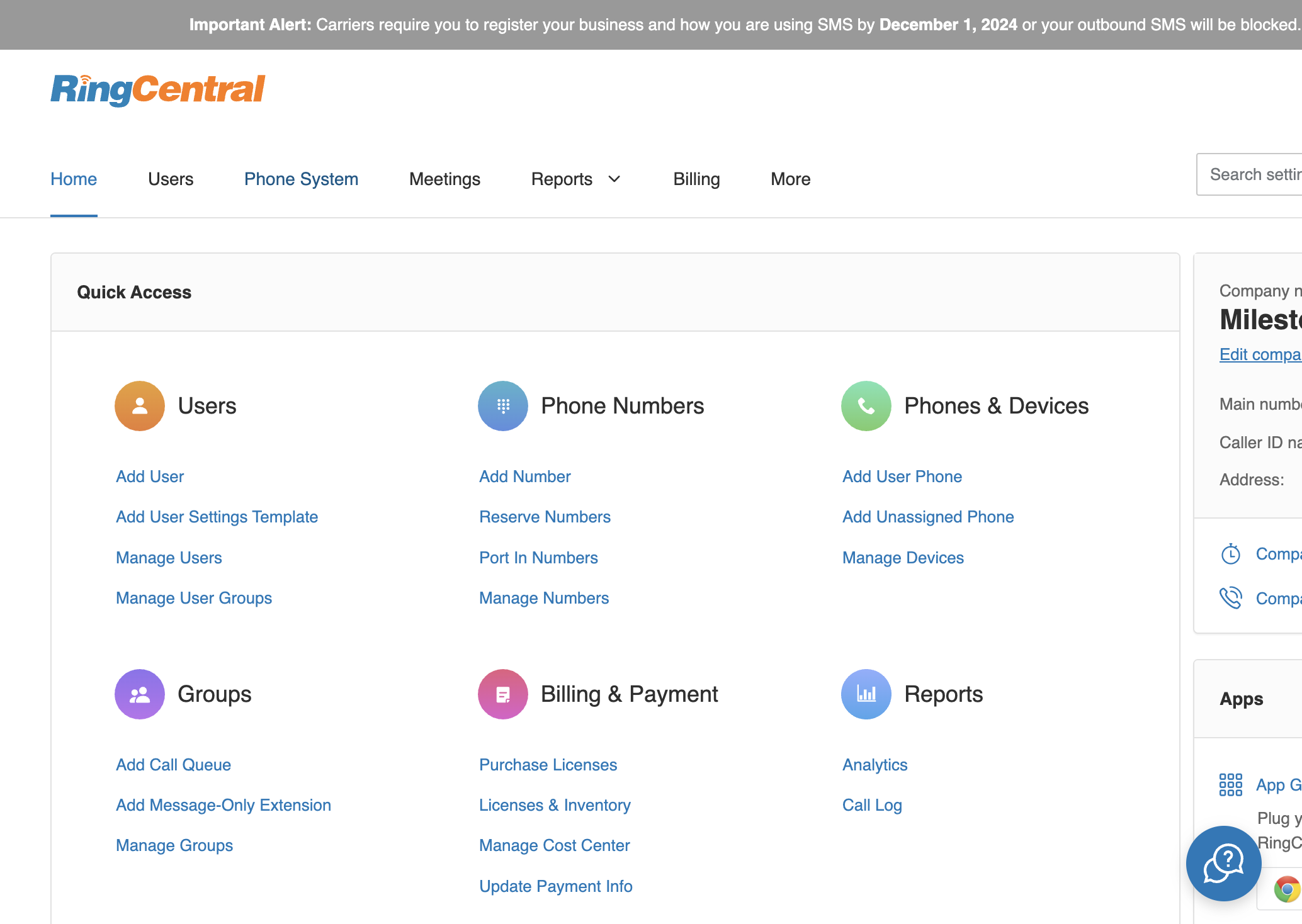This screenshot has height=924, width=1302.
Task: Click the Add Number link
Action: point(525,476)
